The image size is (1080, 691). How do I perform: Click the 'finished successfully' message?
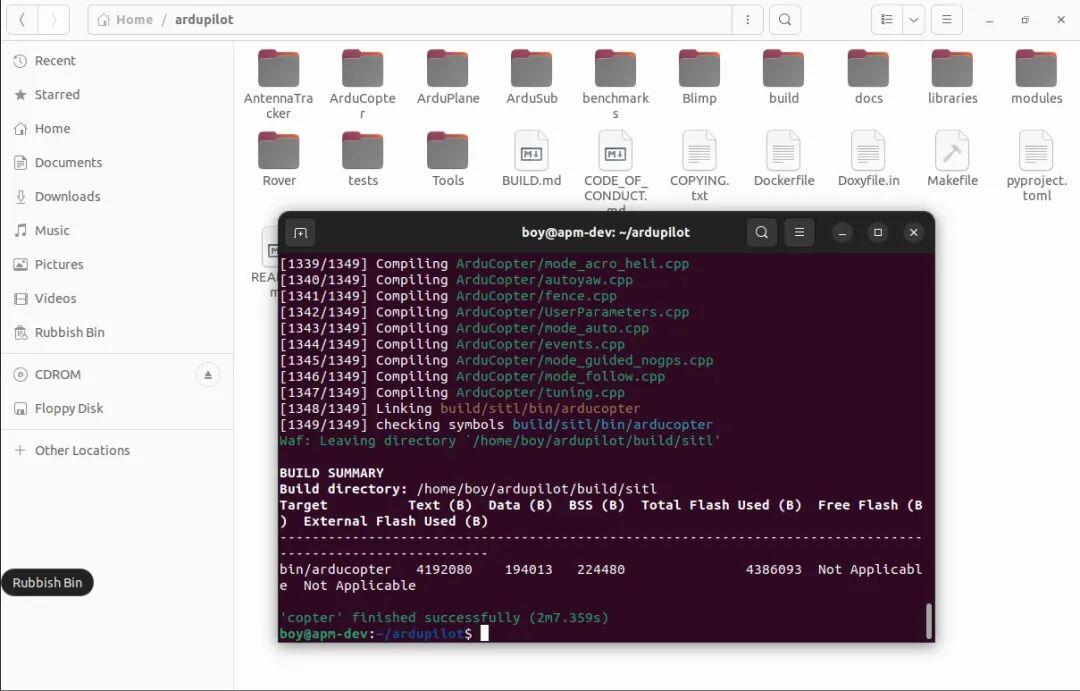446,618
